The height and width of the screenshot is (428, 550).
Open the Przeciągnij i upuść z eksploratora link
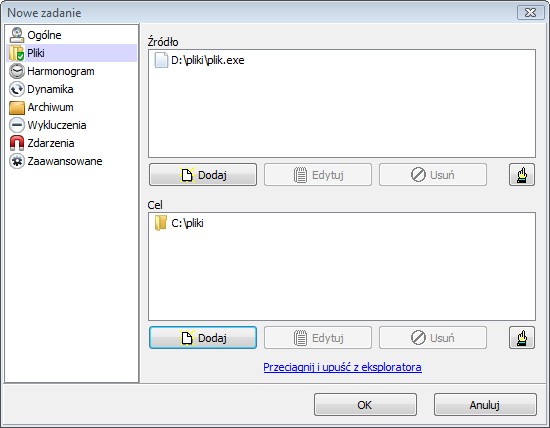[342, 367]
